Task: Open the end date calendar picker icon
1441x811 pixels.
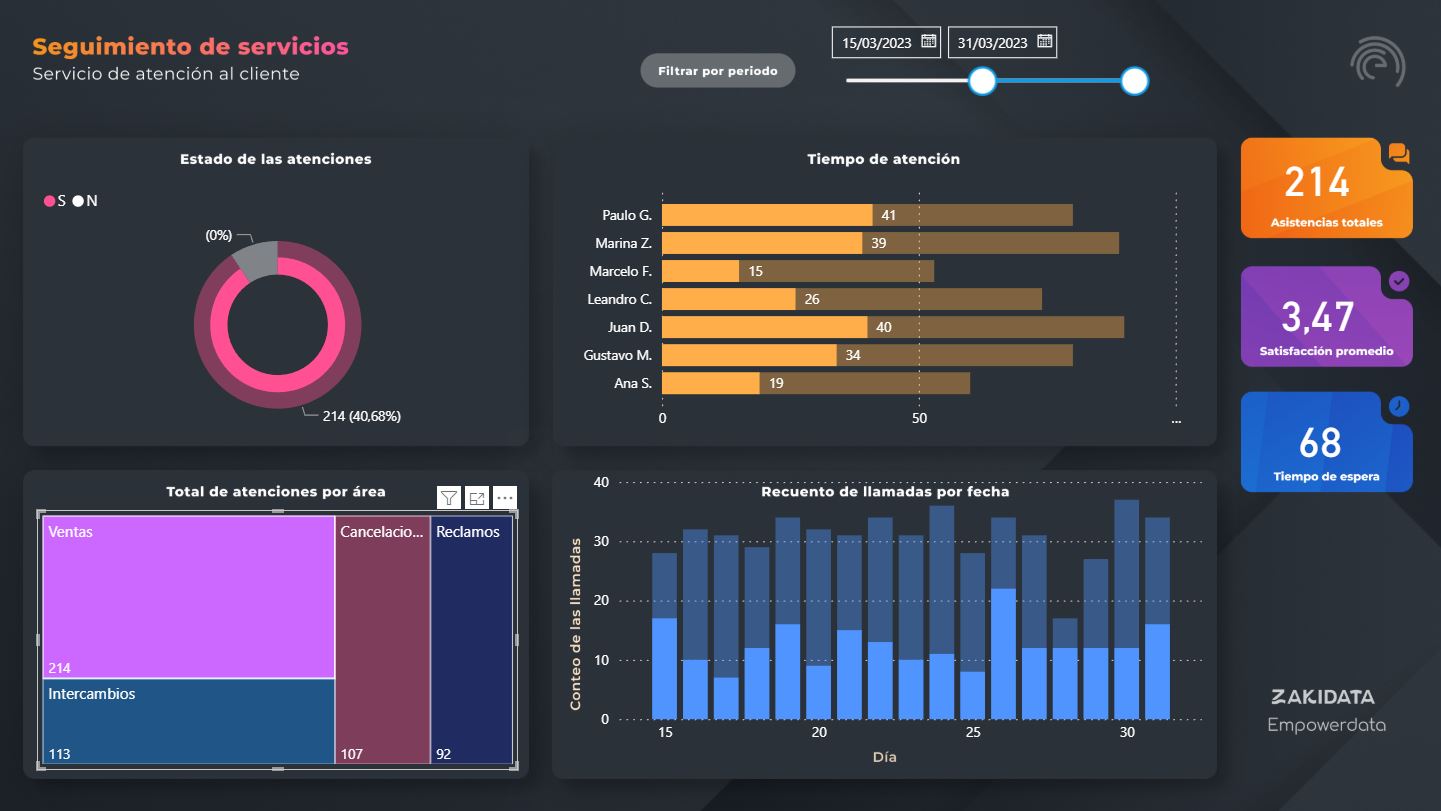Action: tap(1044, 42)
